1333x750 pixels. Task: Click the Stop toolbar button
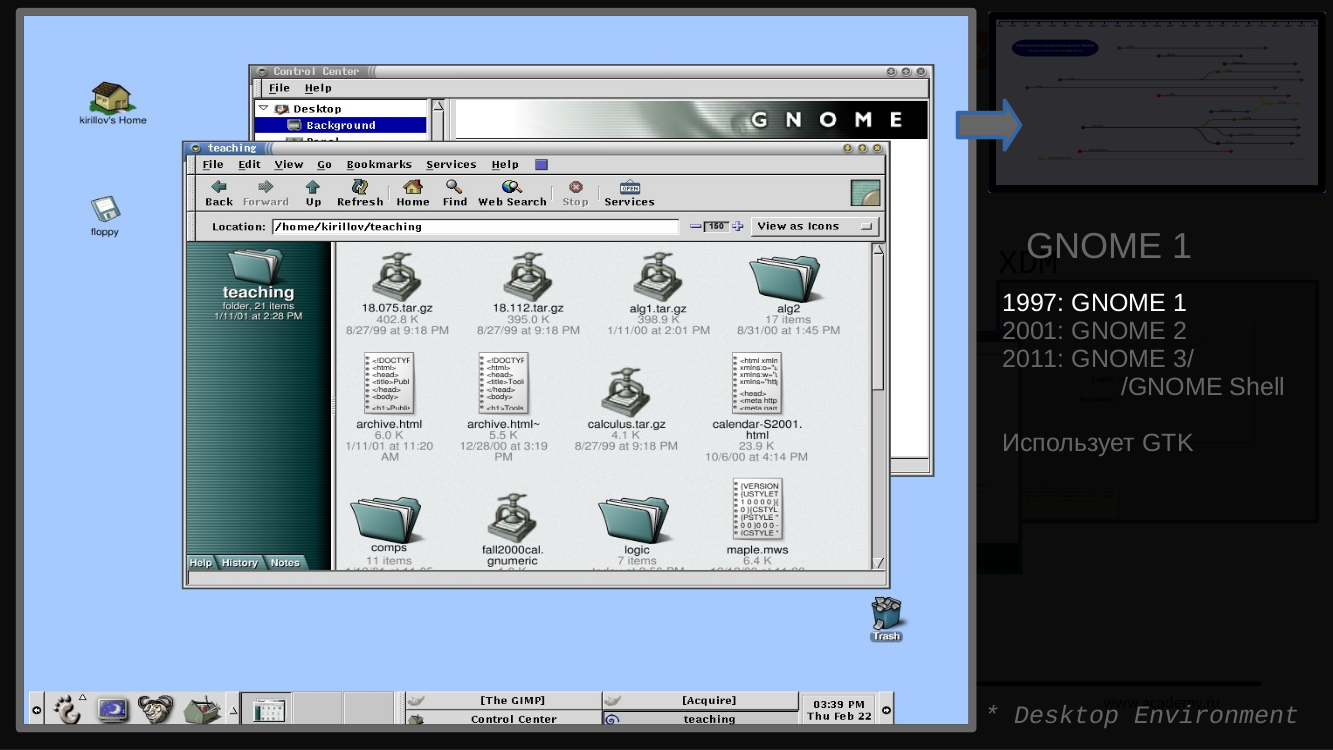click(x=575, y=193)
